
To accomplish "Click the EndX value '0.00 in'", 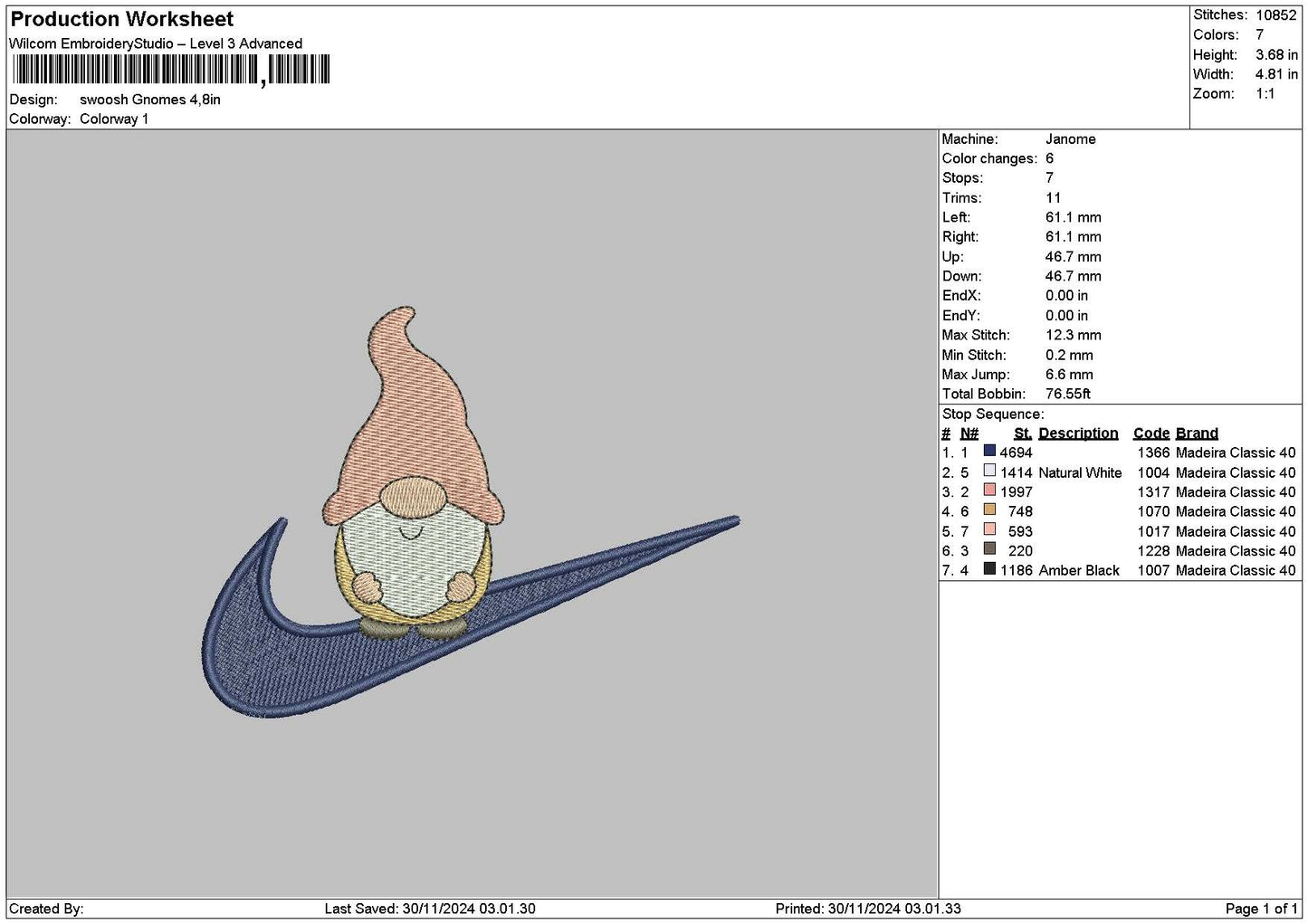I will point(1067,296).
